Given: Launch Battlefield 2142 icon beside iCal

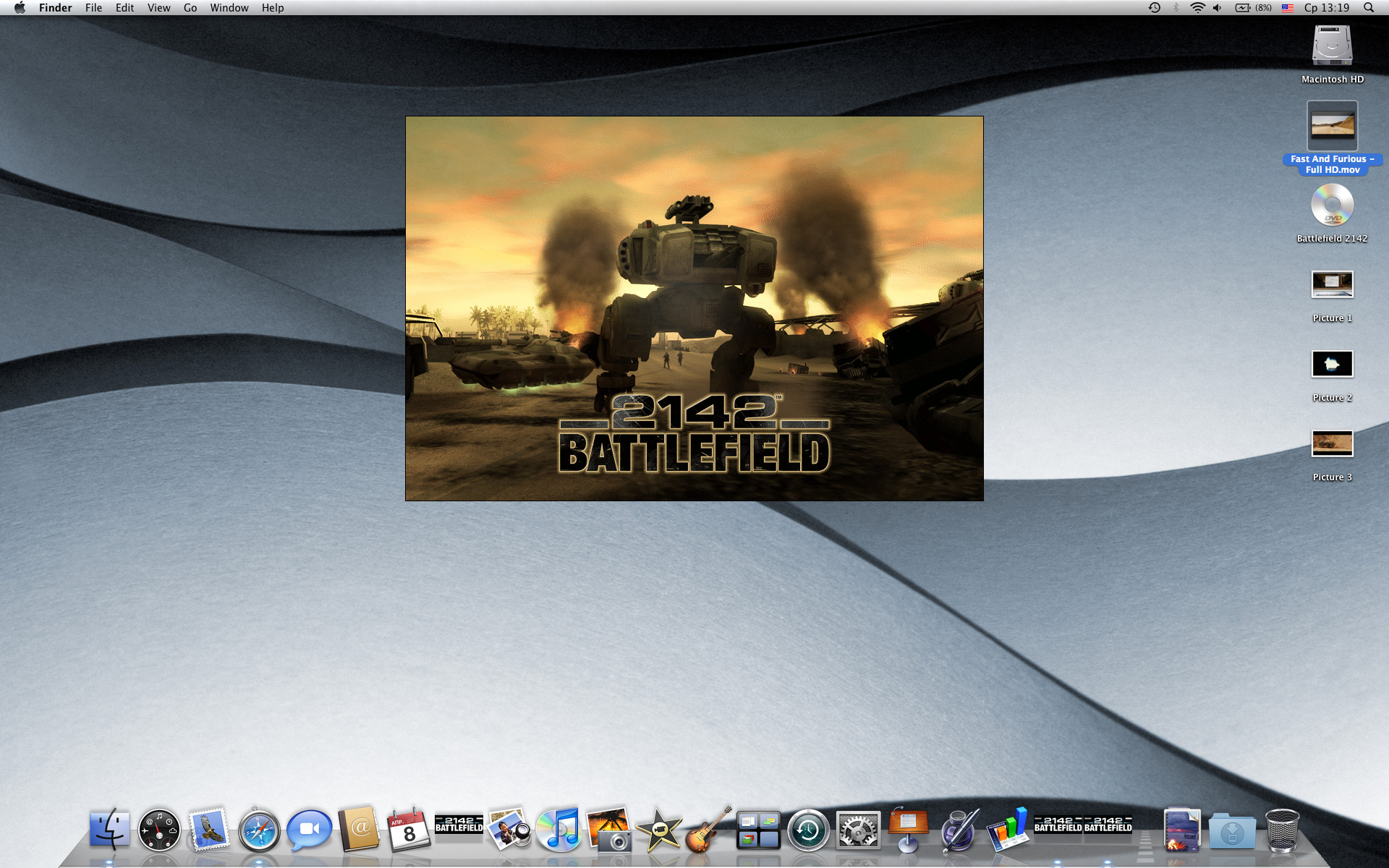Looking at the screenshot, I should click(459, 825).
